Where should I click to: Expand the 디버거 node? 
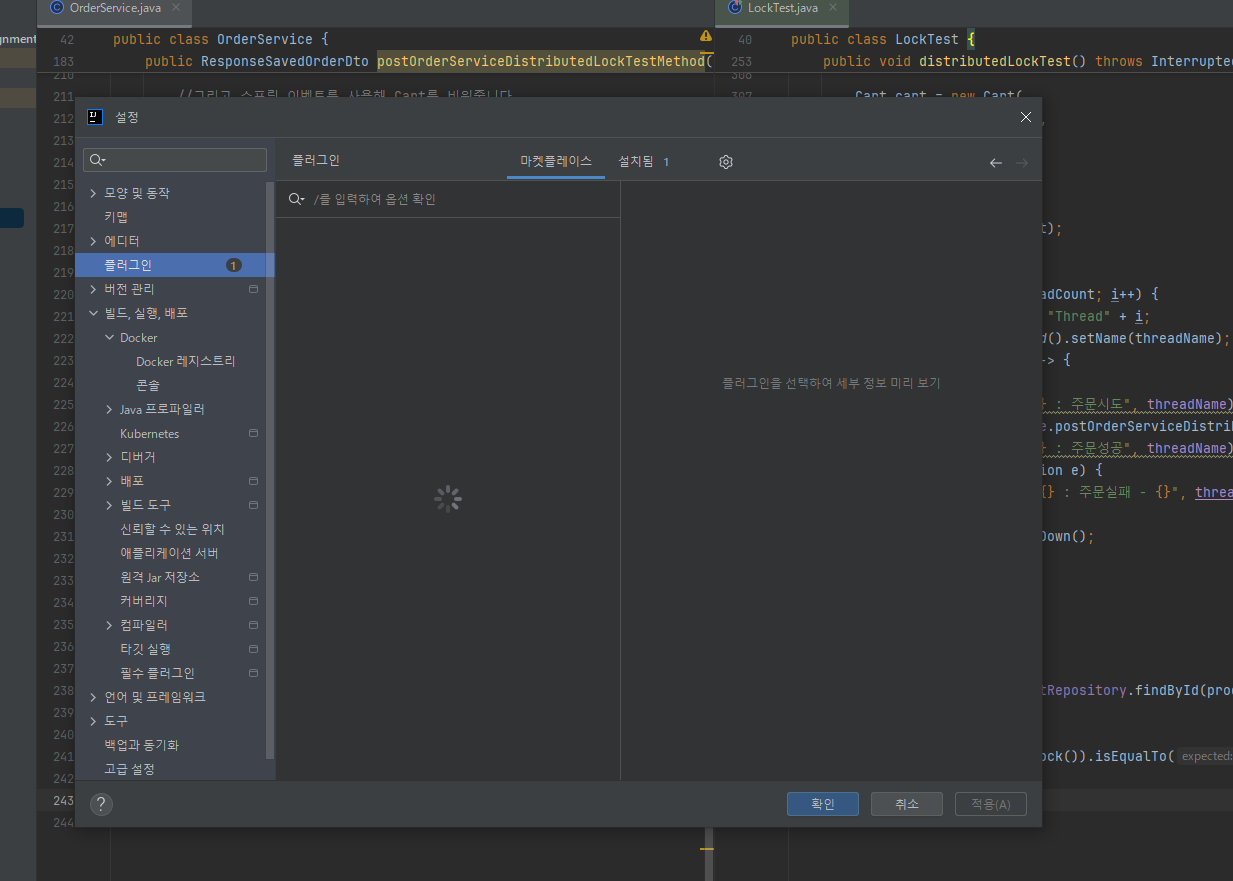tap(109, 457)
